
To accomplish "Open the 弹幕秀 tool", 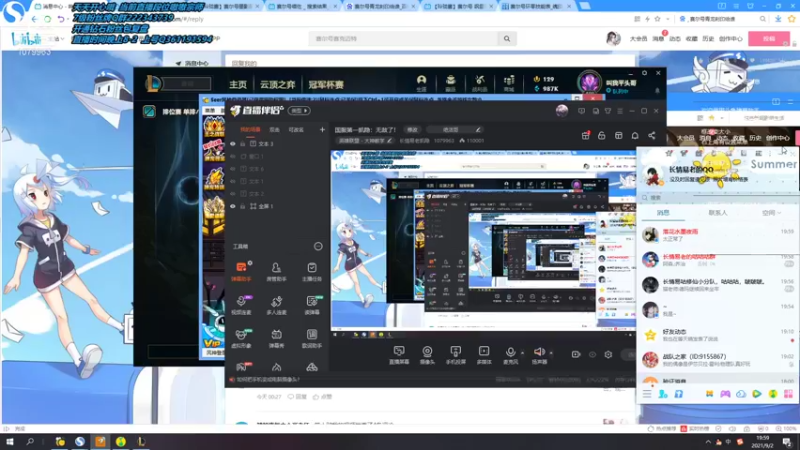I will point(276,338).
